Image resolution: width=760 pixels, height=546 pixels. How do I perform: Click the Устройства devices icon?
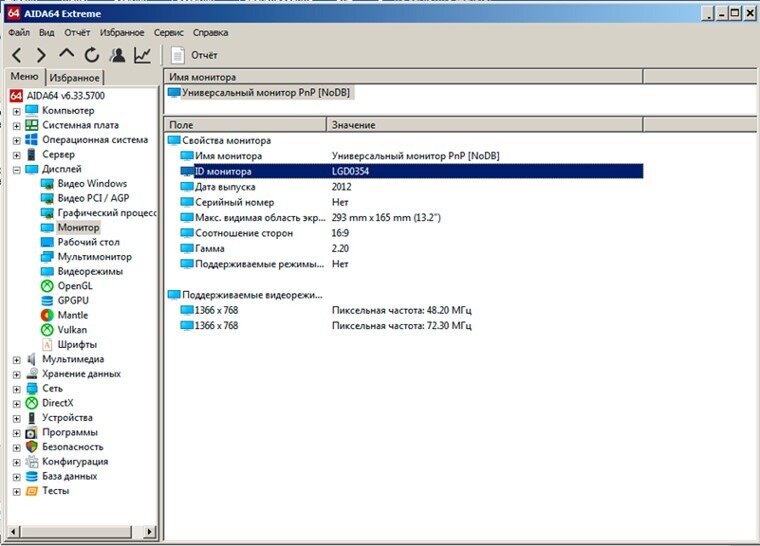coord(32,418)
